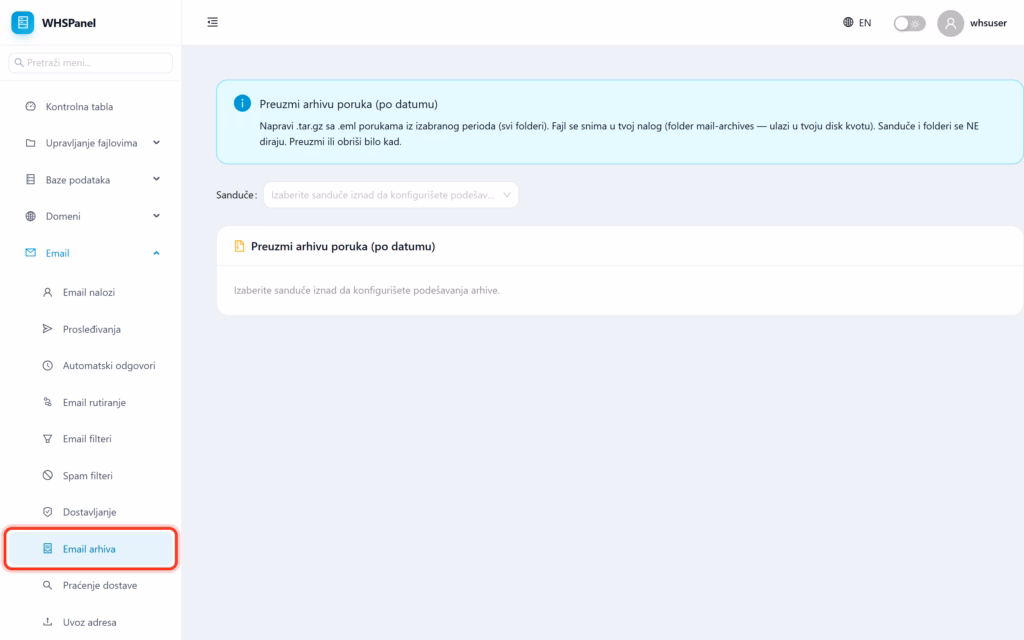Expand the Baze podataka chevron
Viewport: 1024px width, 640px height.
(156, 179)
